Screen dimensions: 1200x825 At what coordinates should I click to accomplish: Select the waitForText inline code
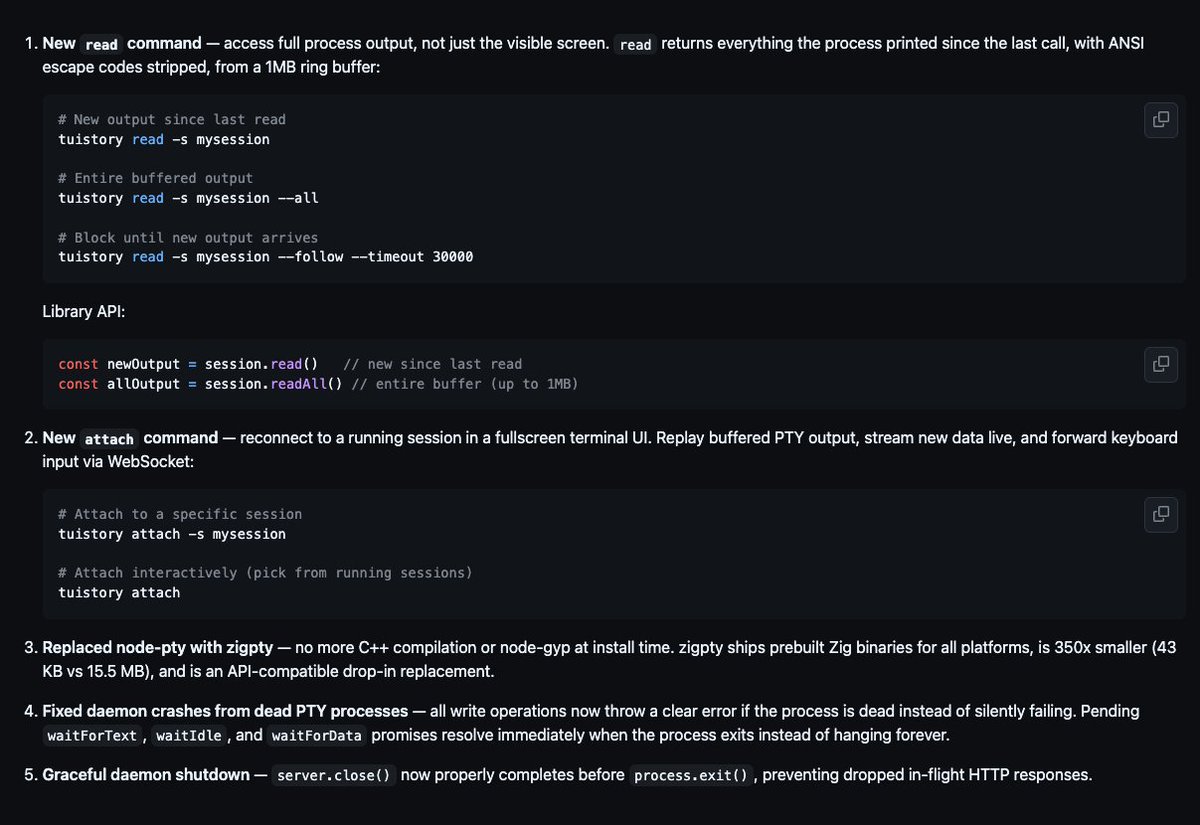93,736
